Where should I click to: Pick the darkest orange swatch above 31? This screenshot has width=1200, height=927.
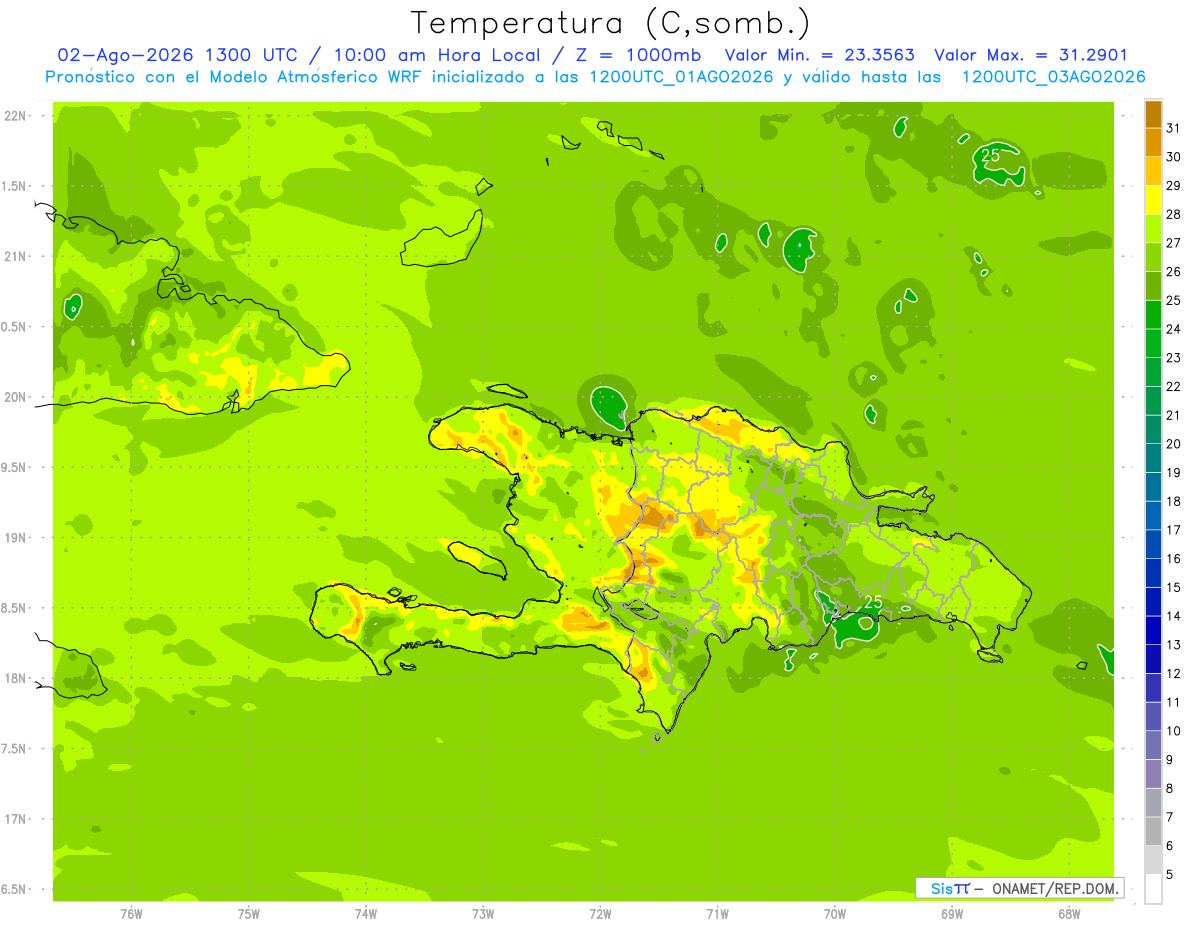click(x=1153, y=114)
